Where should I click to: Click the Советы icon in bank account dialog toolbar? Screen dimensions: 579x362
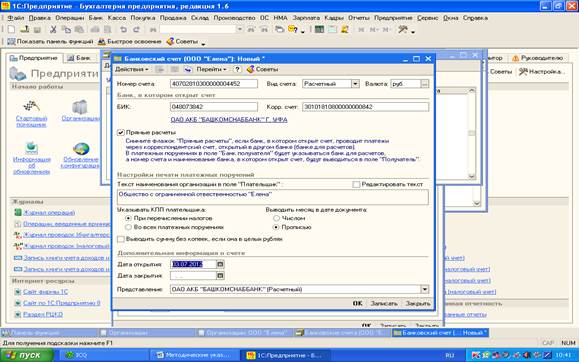tap(251, 69)
